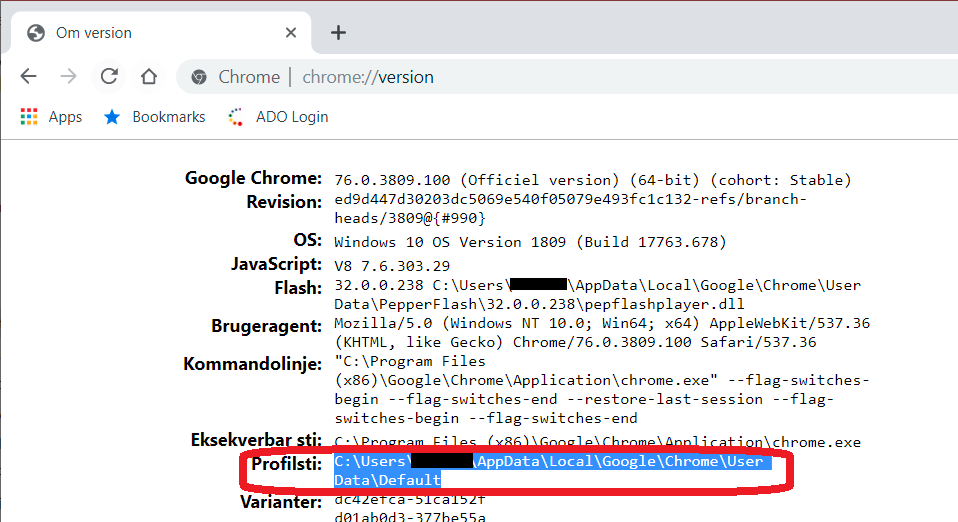Click the Revision hash text

click(570, 208)
